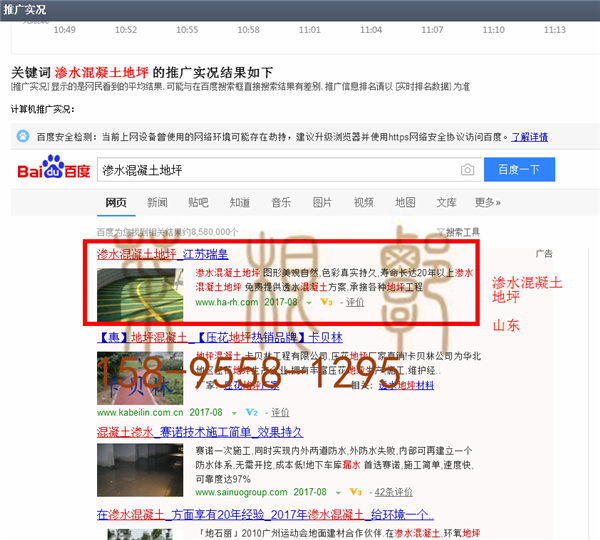Open the 搜索工具 filter
This screenshot has width=600, height=540.
[x=458, y=232]
